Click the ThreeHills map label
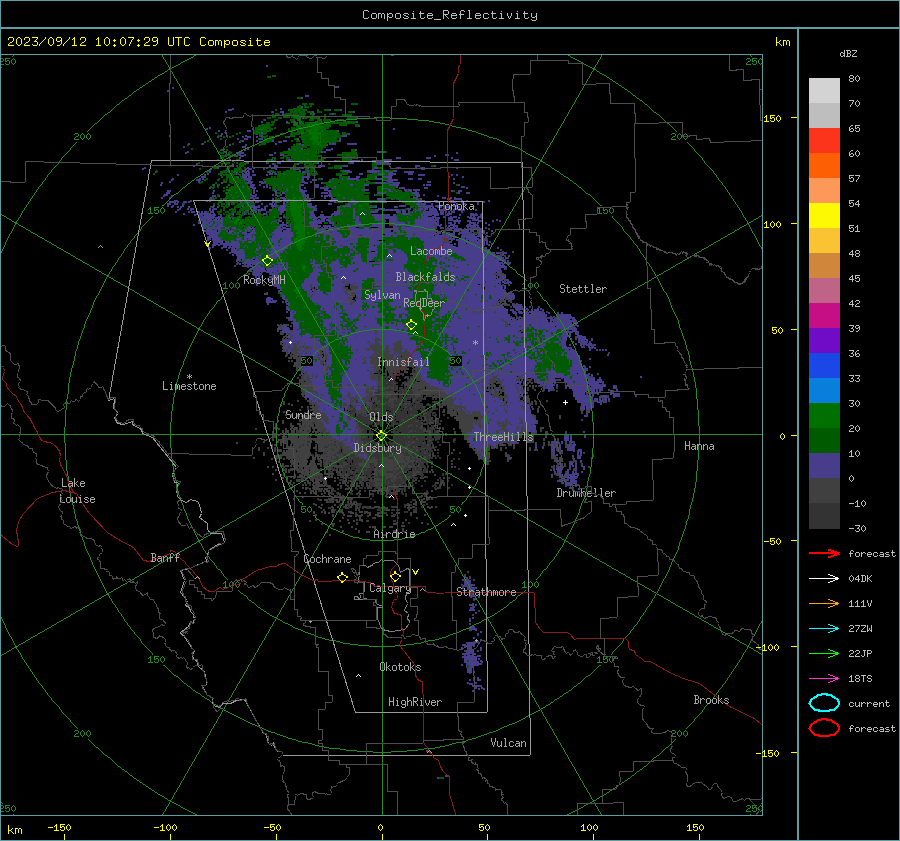Viewport: 900px width, 841px height. tap(503, 437)
